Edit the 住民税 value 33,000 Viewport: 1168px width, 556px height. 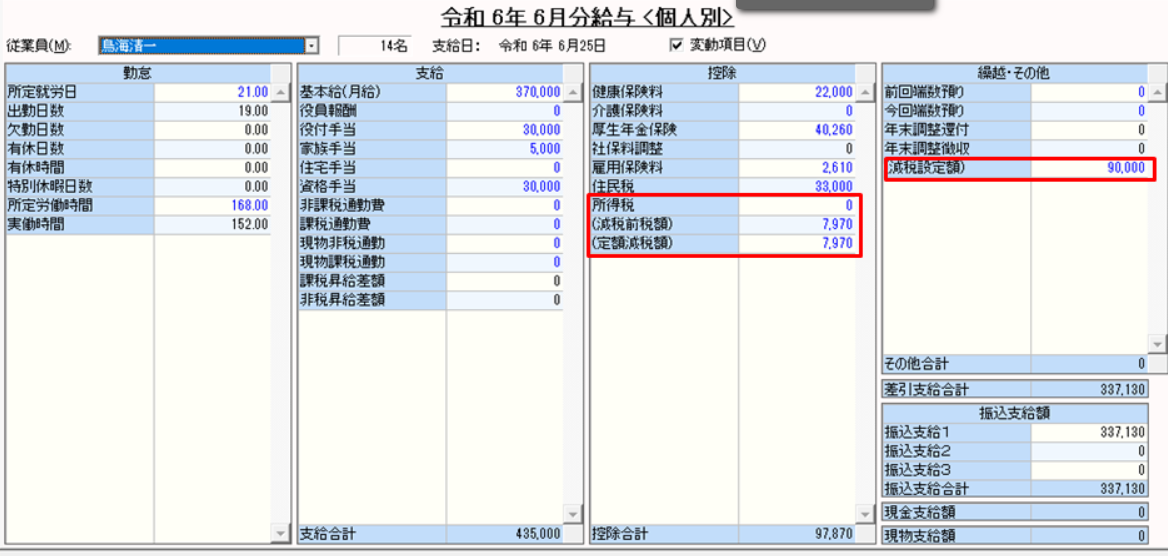(x=796, y=187)
